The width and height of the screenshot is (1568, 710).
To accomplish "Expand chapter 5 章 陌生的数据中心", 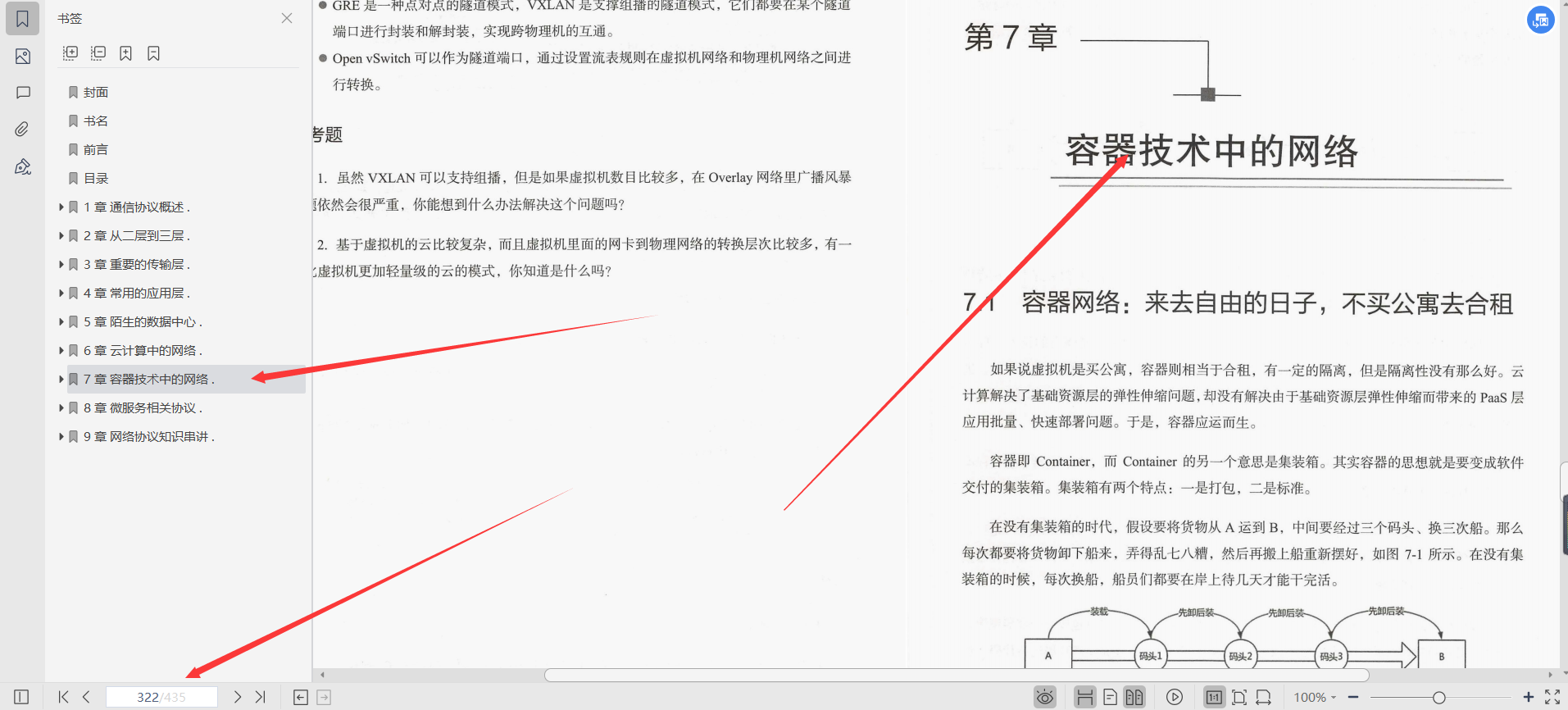I will (61, 322).
